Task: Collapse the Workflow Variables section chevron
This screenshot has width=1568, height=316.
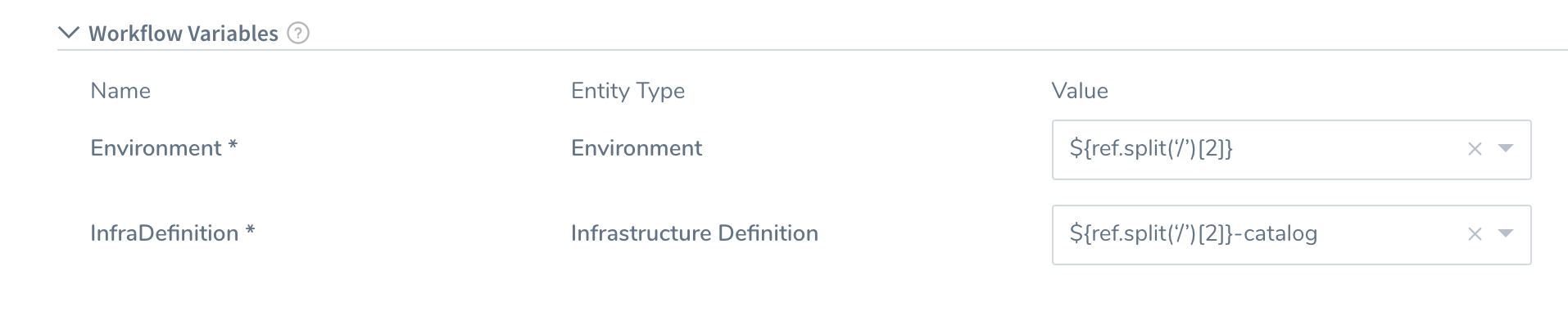Action: tap(69, 33)
